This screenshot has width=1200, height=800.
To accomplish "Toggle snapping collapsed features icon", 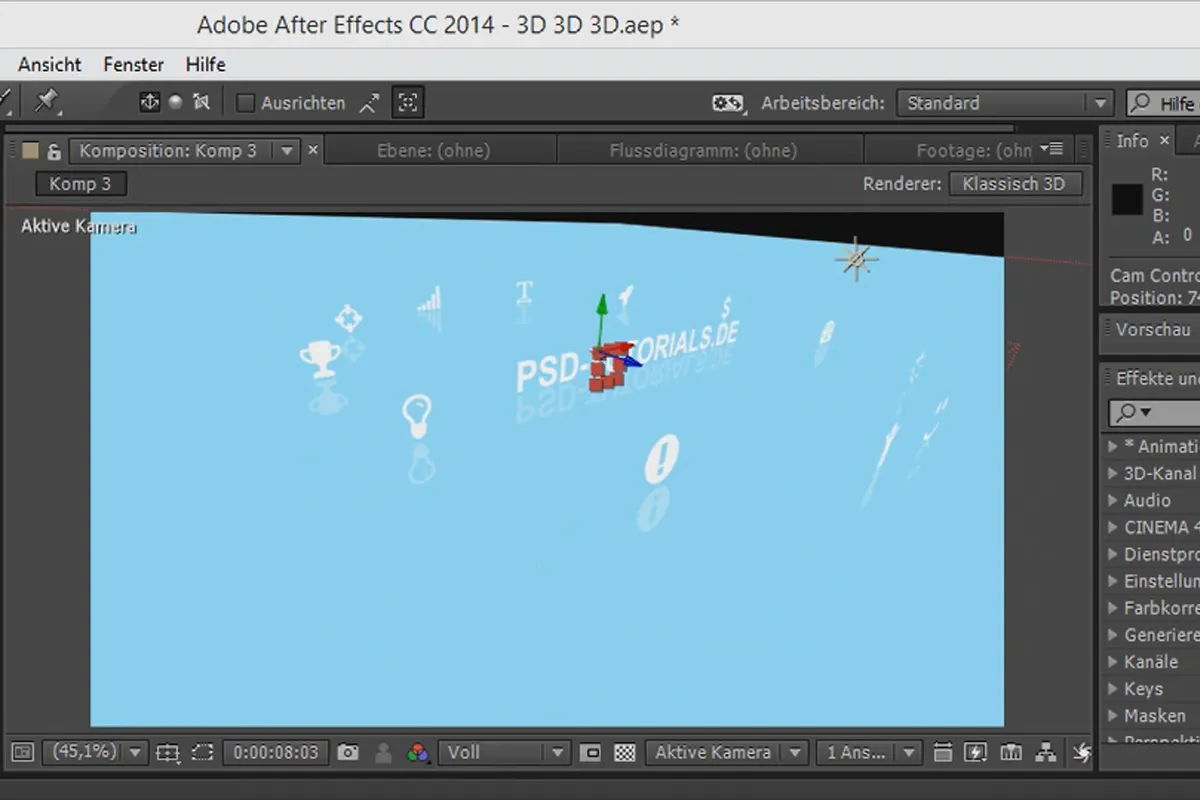I will 408,102.
